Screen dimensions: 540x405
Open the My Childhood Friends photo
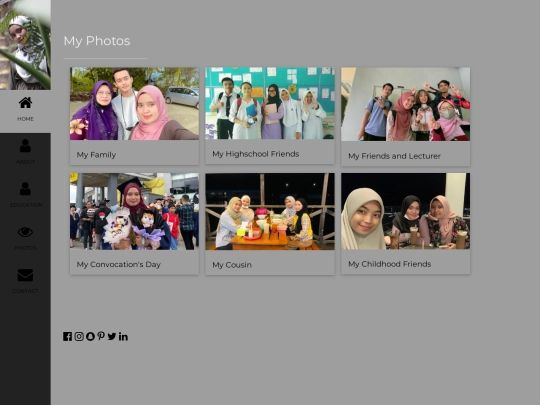[x=405, y=211]
